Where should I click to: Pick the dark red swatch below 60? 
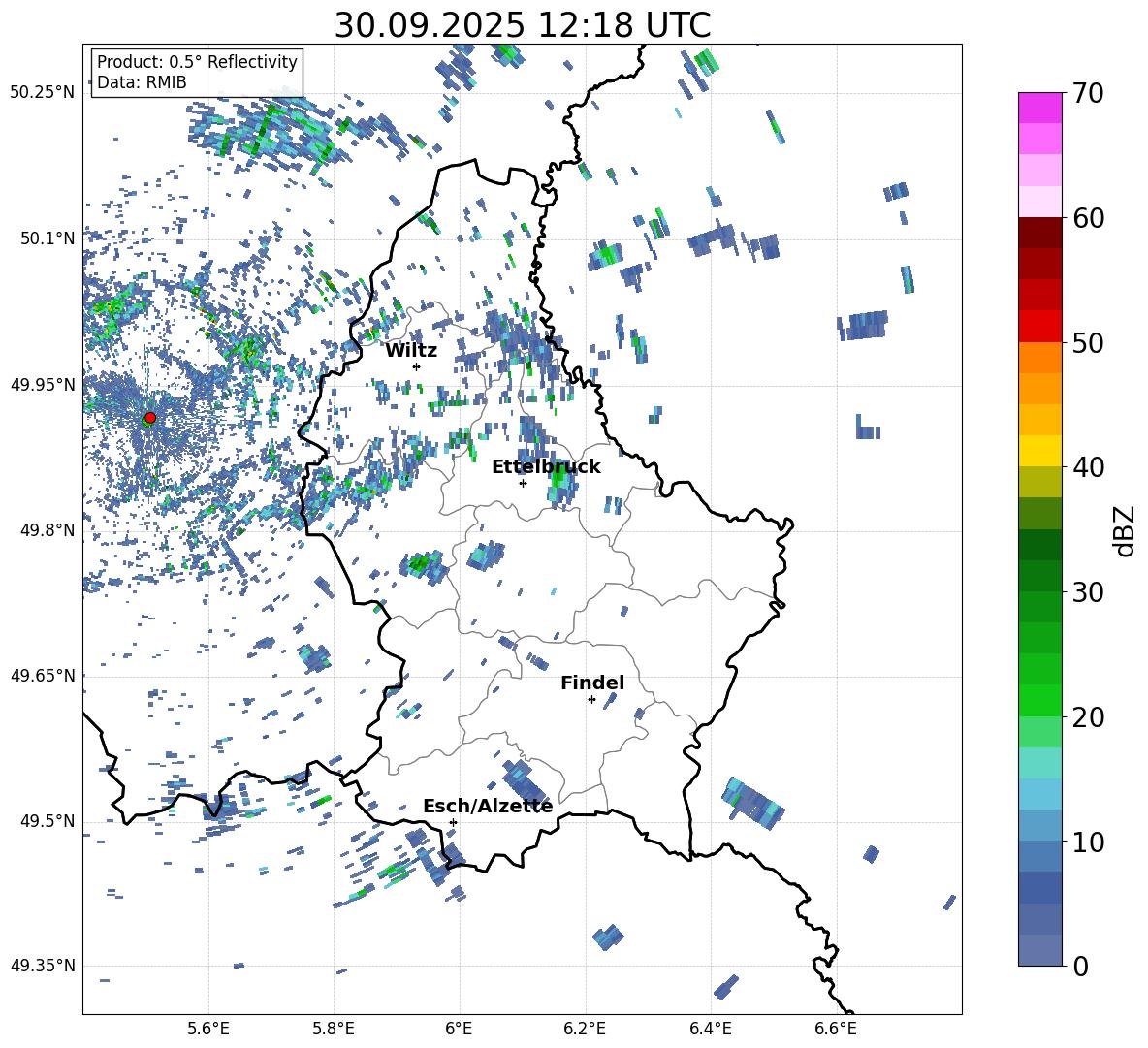click(1039, 232)
